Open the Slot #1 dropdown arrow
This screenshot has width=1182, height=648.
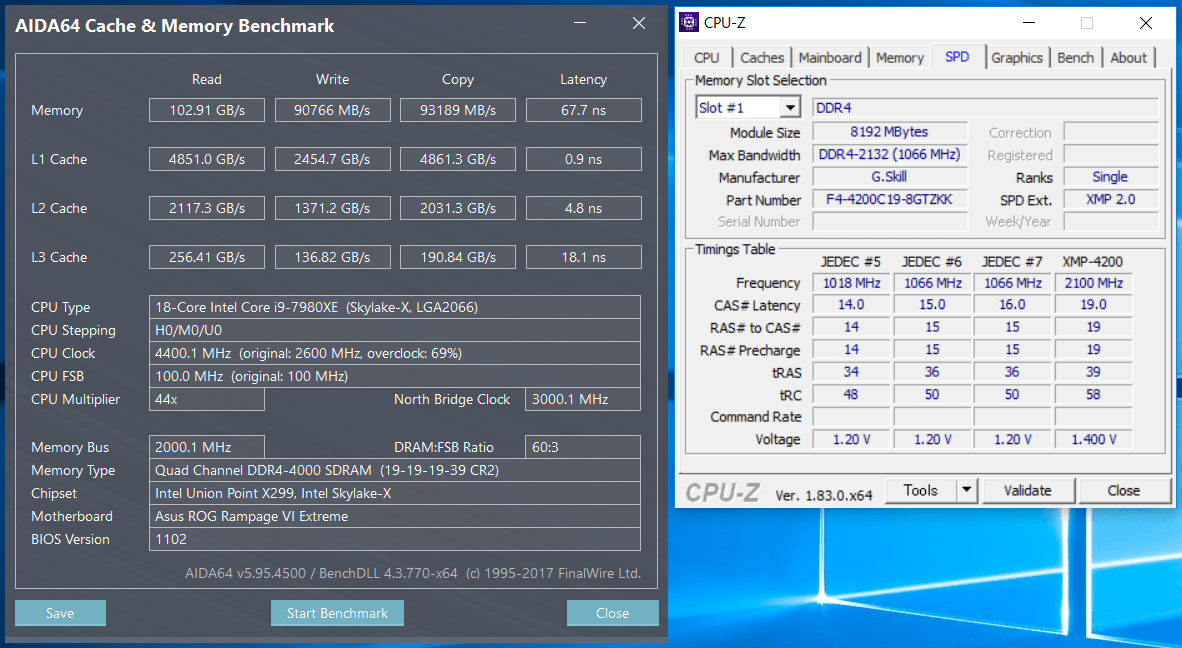[789, 108]
